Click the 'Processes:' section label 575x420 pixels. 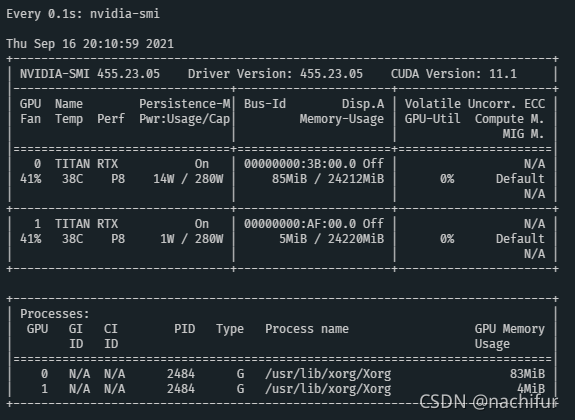pos(55,314)
